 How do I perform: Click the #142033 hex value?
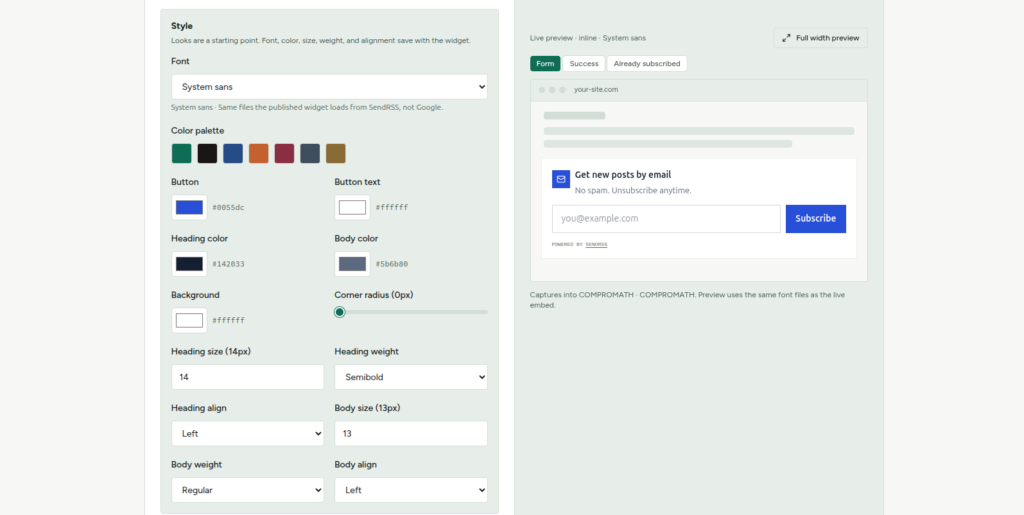coord(229,264)
